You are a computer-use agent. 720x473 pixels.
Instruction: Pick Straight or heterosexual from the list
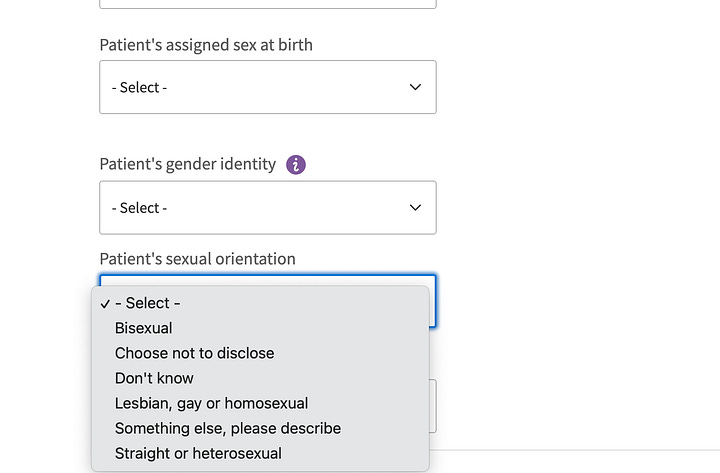[x=198, y=453]
